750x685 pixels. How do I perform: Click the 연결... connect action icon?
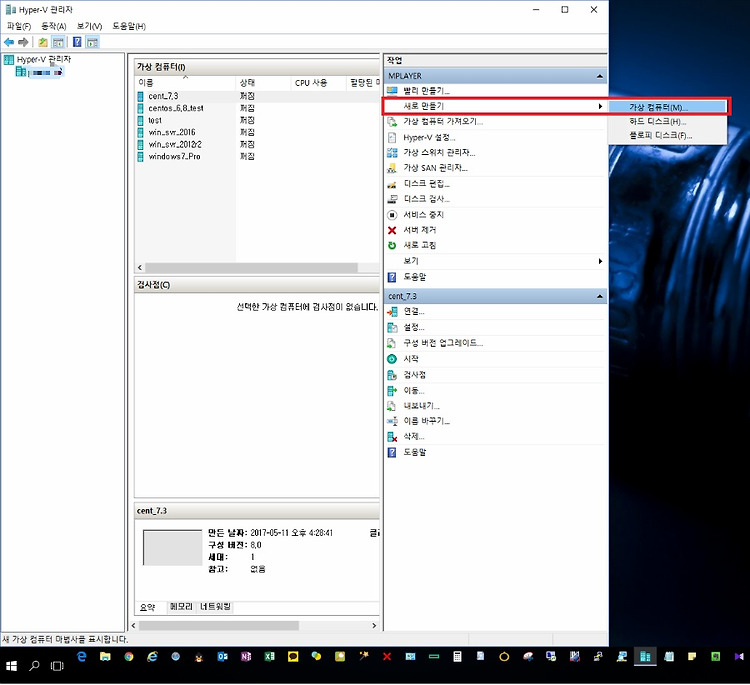(x=392, y=312)
